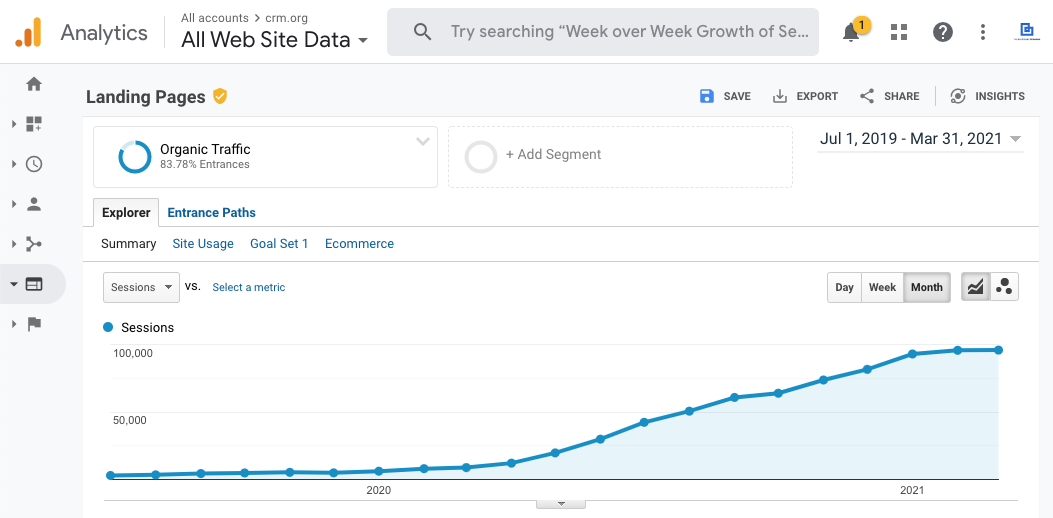The image size is (1053, 518).
Task: Open the Sessions metric dropdown
Action: [x=141, y=287]
